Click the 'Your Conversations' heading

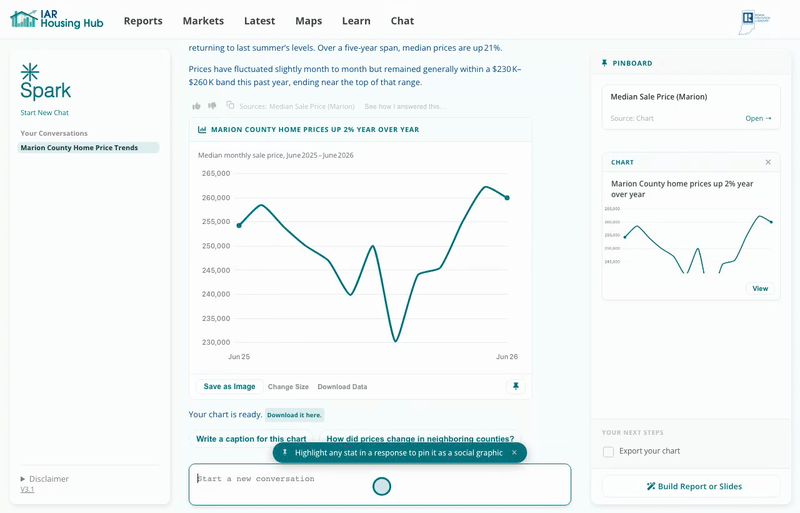point(54,133)
